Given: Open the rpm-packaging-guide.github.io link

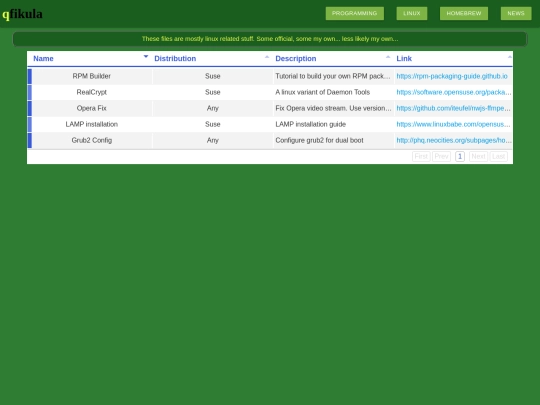Looking at the screenshot, I should pos(452,76).
